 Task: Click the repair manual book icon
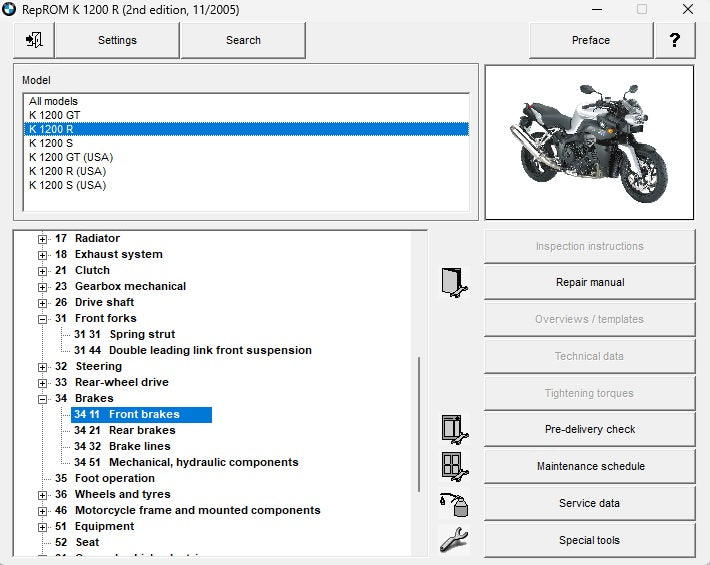pyautogui.click(x=454, y=283)
